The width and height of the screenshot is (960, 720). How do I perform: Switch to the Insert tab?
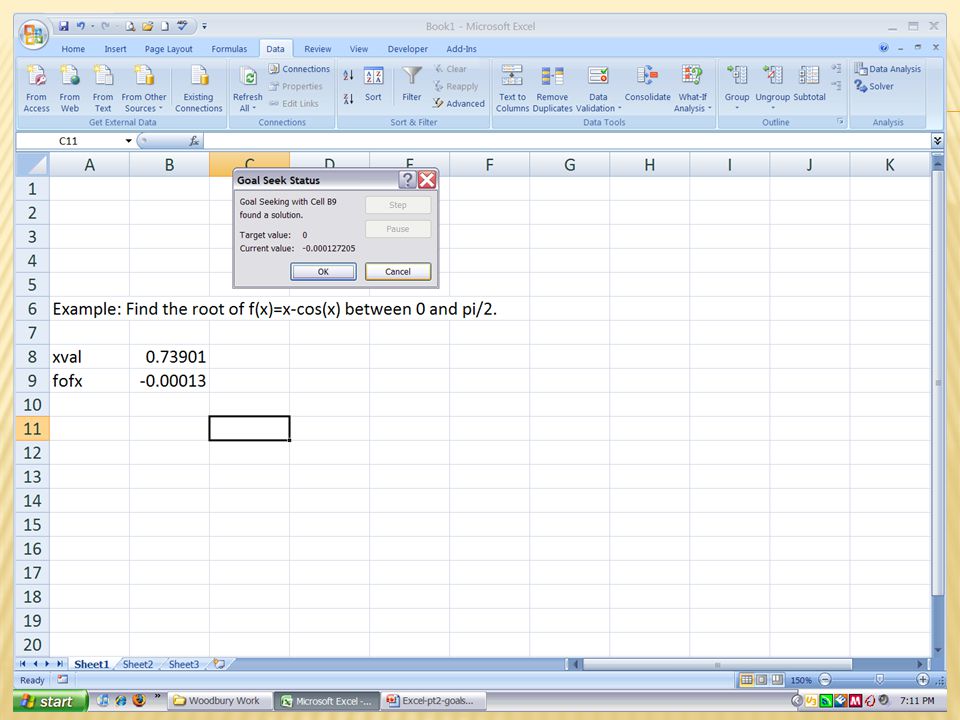point(115,49)
